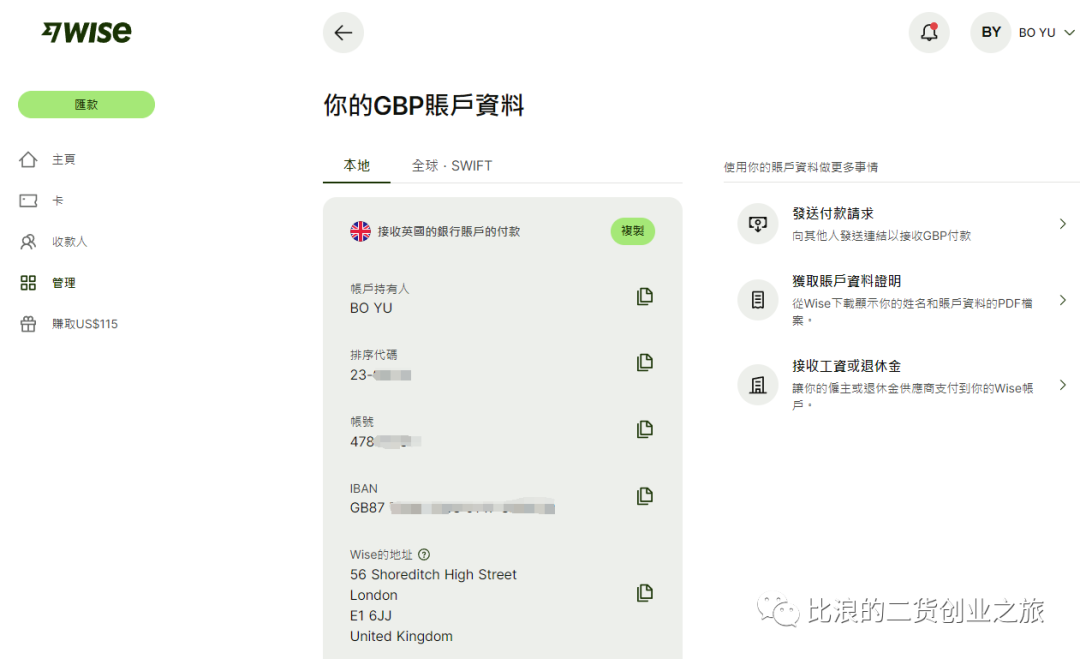
Task: Open 主頁 in the sidebar
Action: click(x=64, y=160)
